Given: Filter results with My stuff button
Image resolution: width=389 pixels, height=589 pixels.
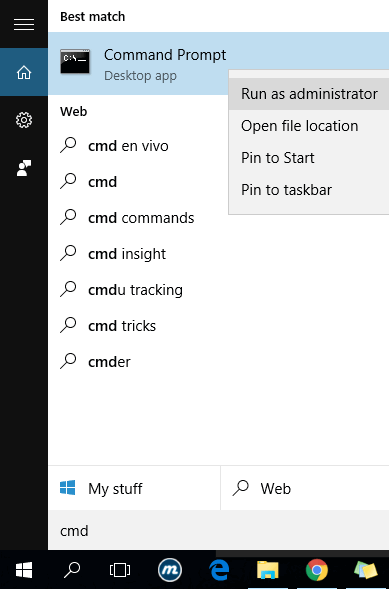Looking at the screenshot, I should point(134,488).
